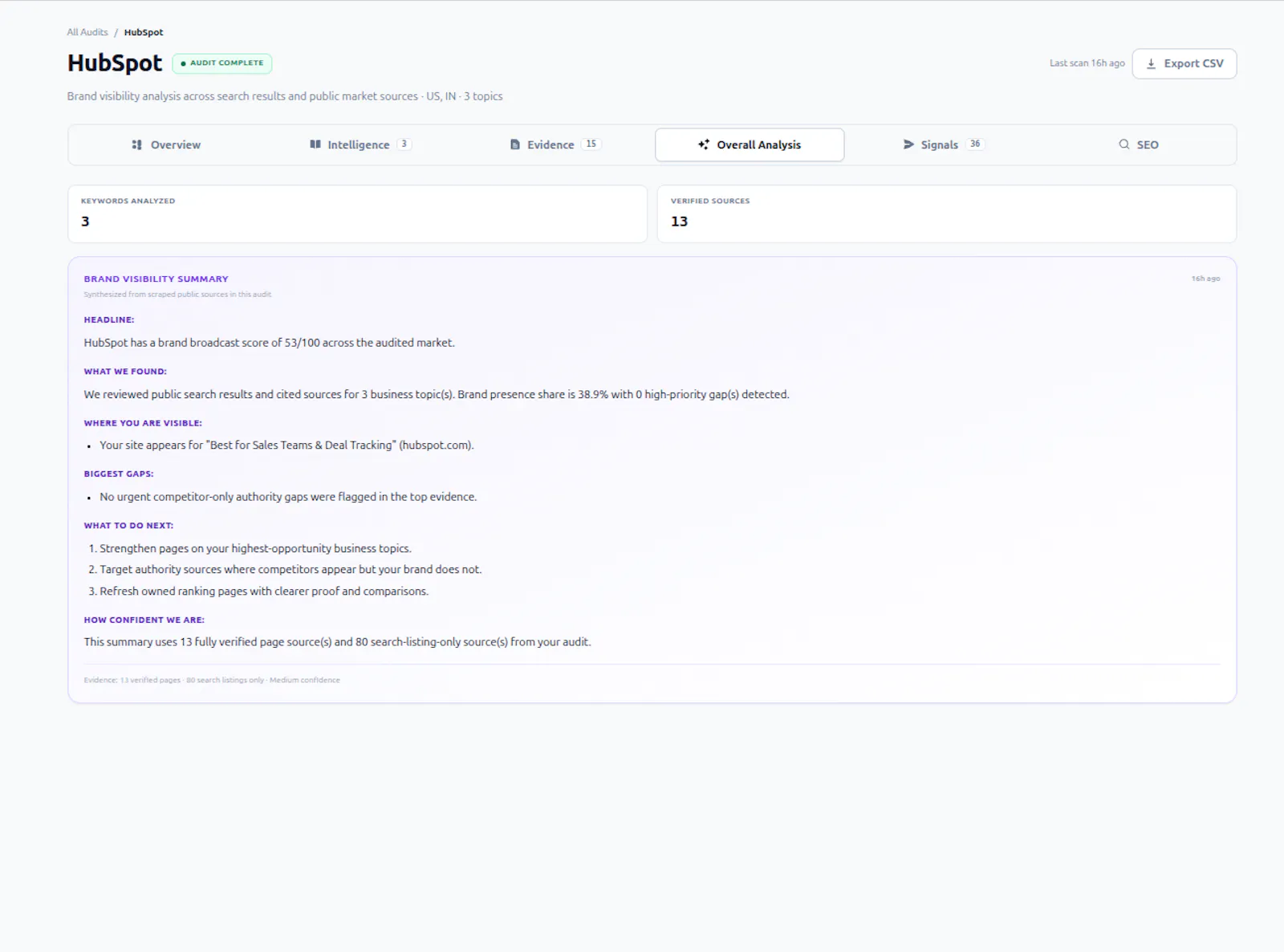The height and width of the screenshot is (952, 1284).
Task: Click the 13 fully verified page sources sentence
Action: pyautogui.click(x=337, y=642)
